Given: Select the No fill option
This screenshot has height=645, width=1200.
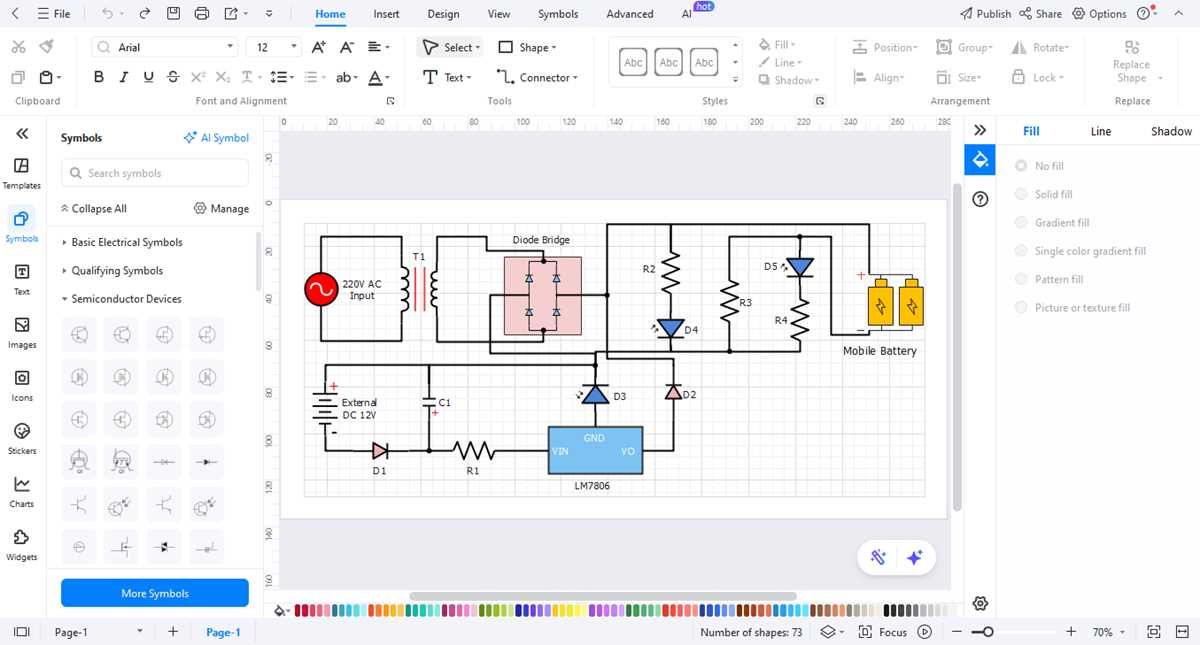Looking at the screenshot, I should (1040, 166).
